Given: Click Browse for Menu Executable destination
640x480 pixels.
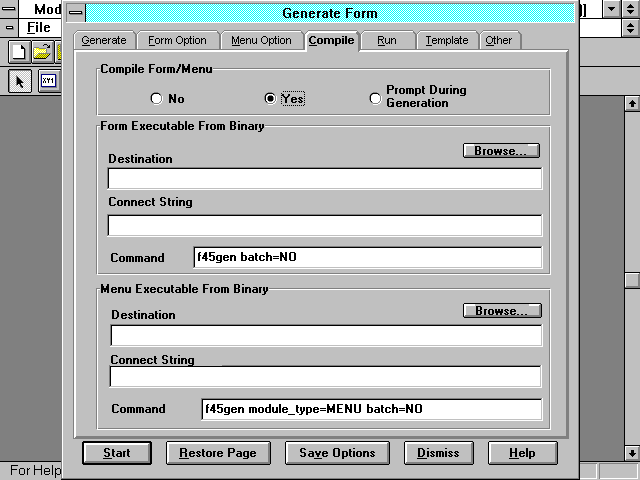Looking at the screenshot, I should [501, 311].
